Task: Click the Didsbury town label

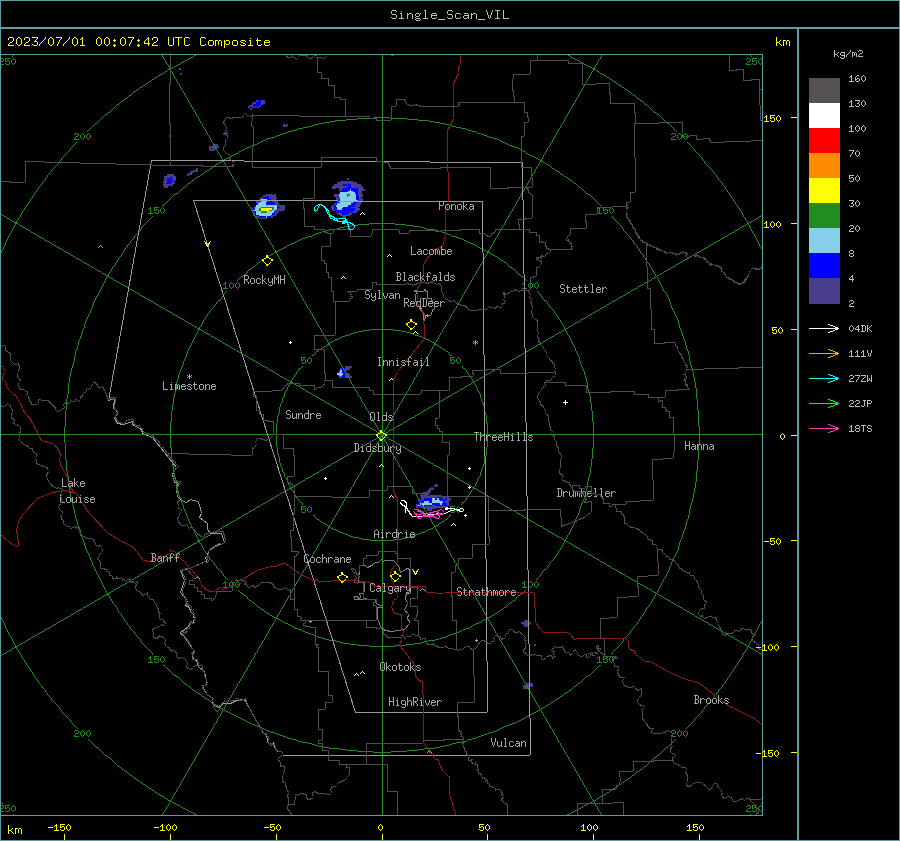Action: (x=377, y=448)
